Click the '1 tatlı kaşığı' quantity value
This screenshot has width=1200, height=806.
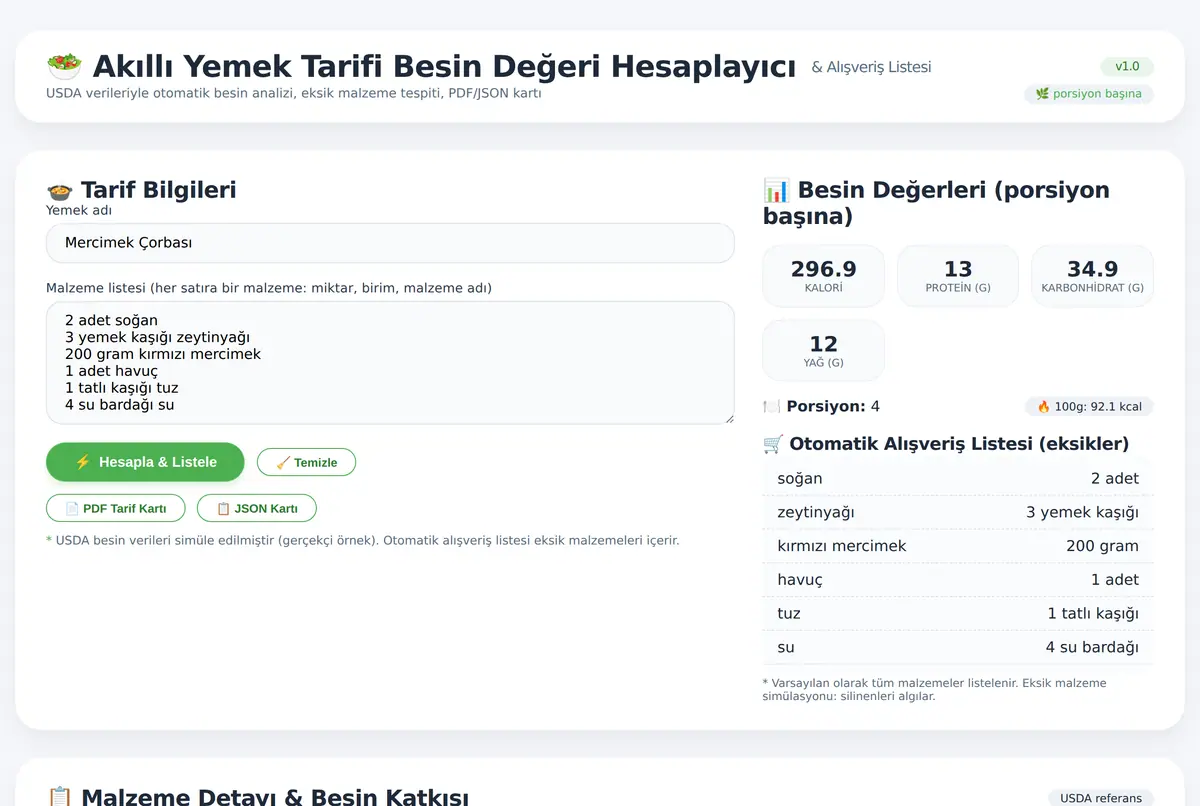(x=1093, y=613)
